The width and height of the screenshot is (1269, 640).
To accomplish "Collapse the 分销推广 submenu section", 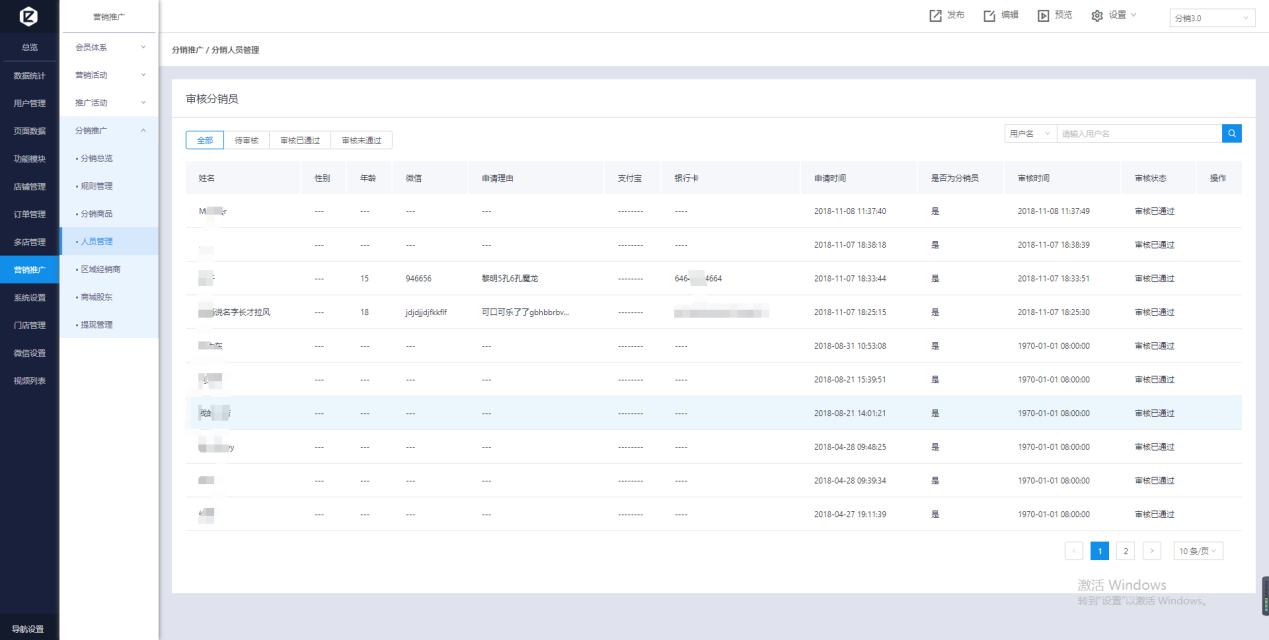I will (x=110, y=130).
